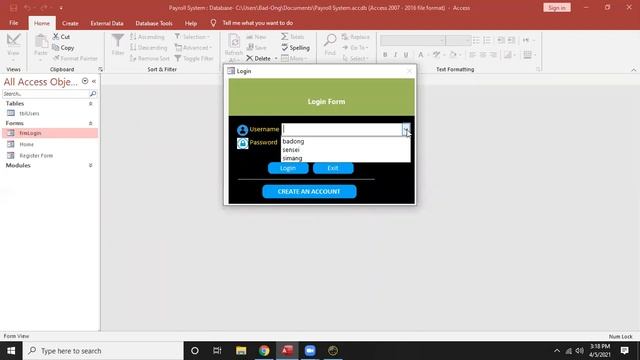Viewport: 640px width, 360px height.
Task: Collapse the Tables group in navigation pane
Action: (91, 104)
